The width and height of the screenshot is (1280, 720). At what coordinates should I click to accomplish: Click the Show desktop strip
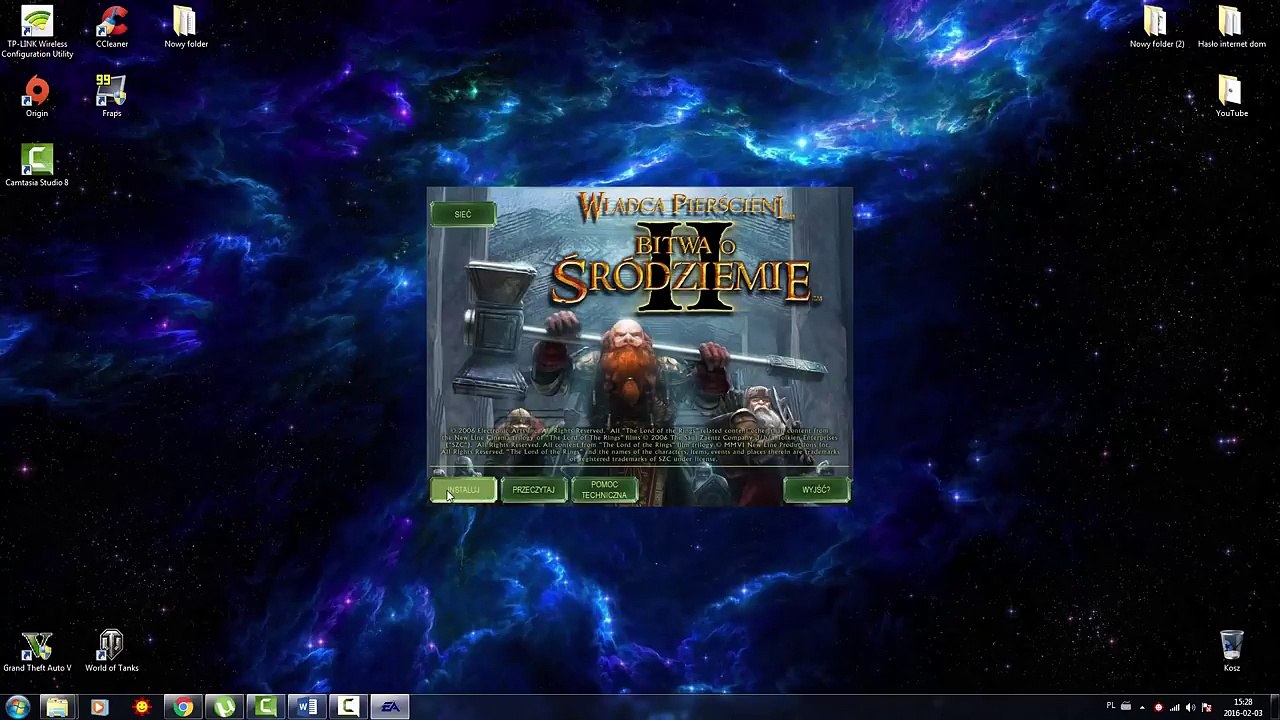pyautogui.click(x=1274, y=707)
